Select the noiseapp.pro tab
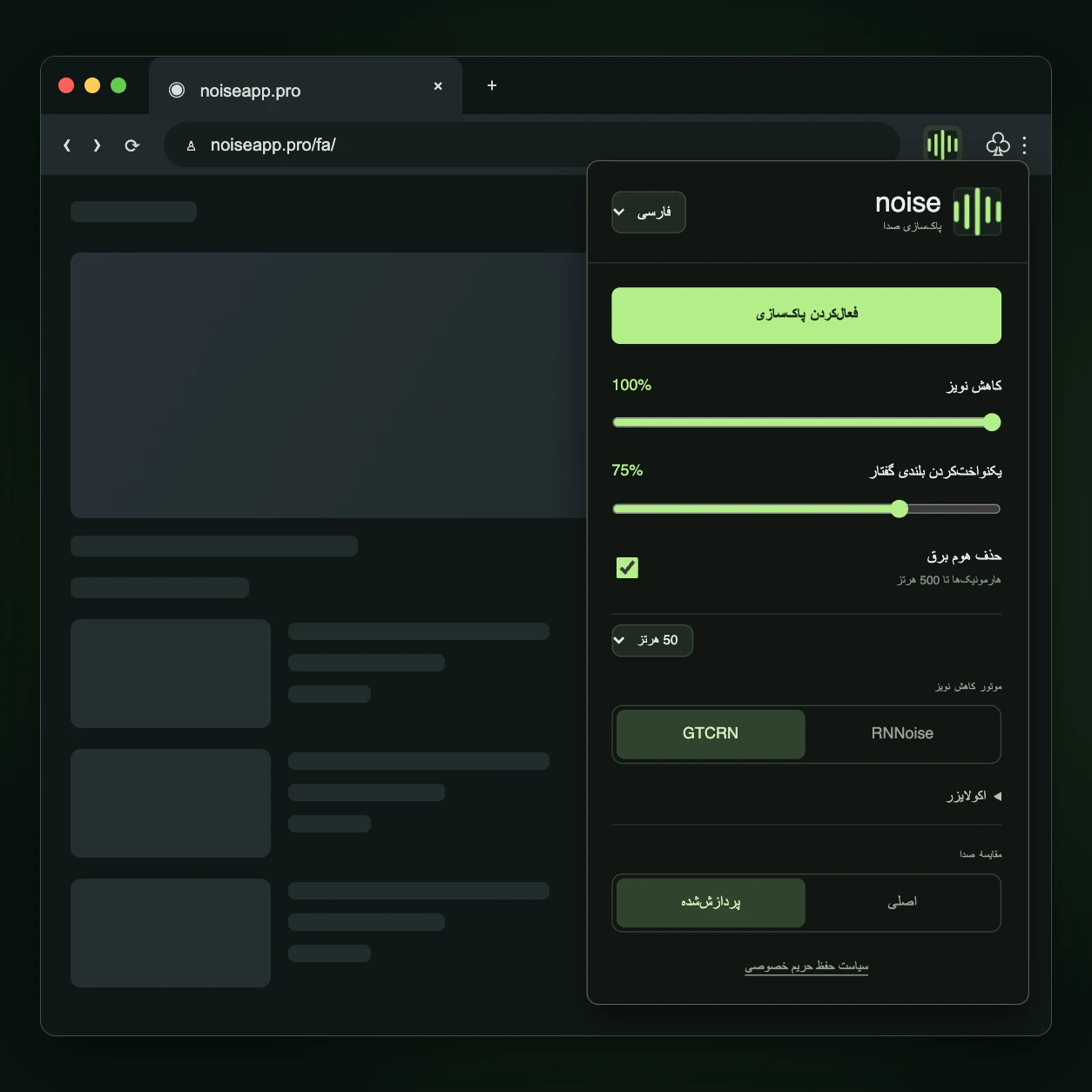 pos(306,87)
